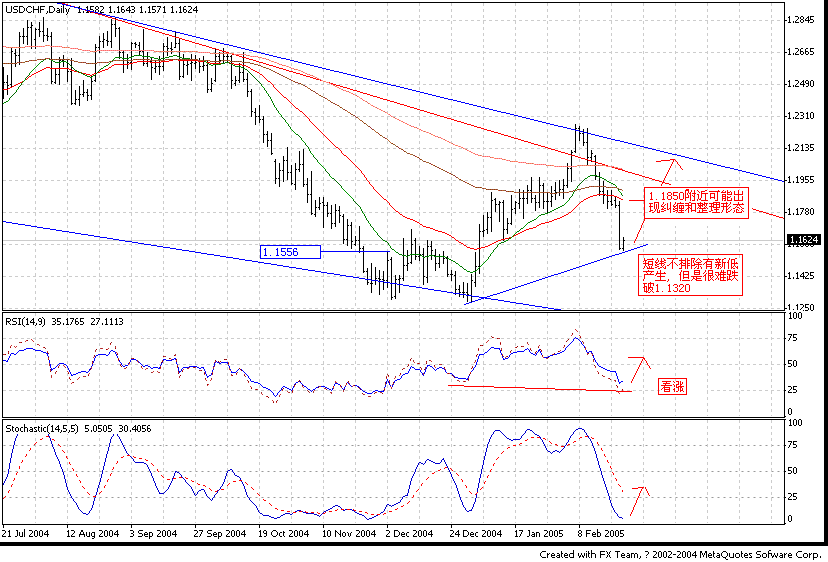Image resolution: width=828 pixels, height=562 pixels.
Task: Click the Stochastic panel's 25 scale label
Action: coord(793,497)
